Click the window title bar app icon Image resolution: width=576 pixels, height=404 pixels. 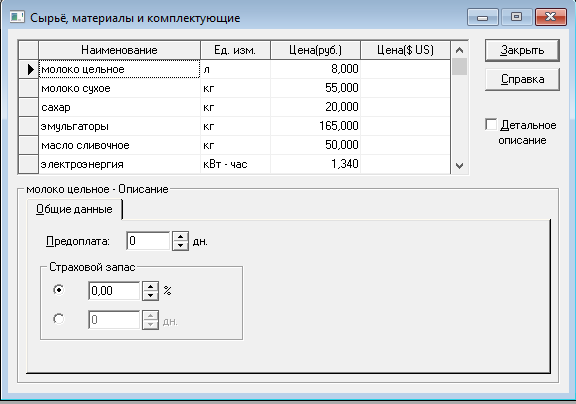point(17,17)
